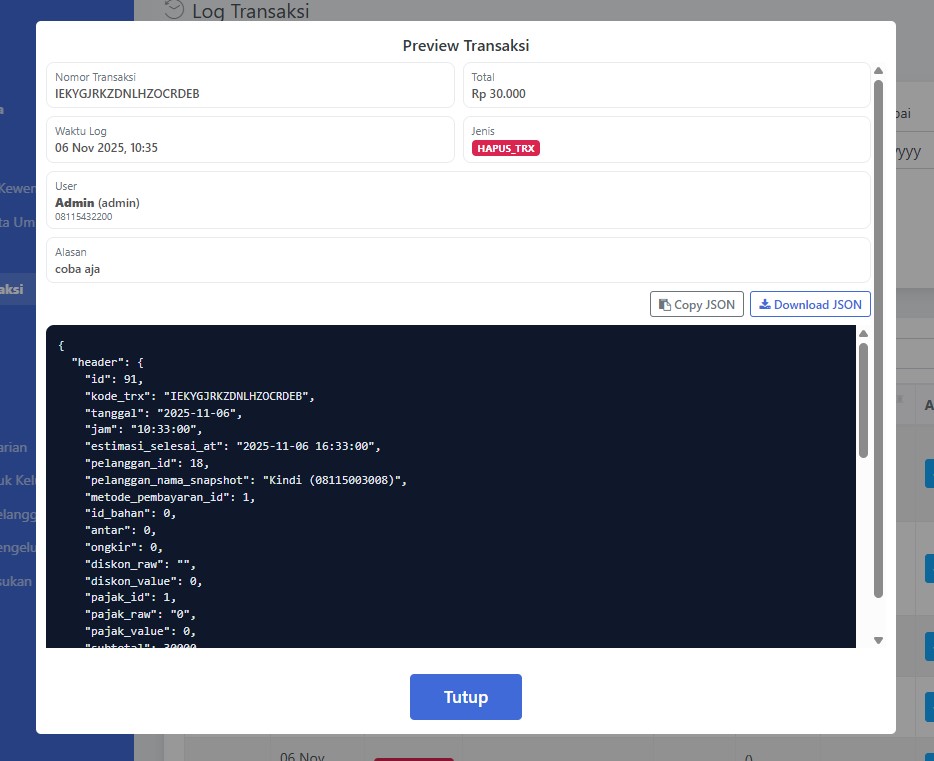
Task: Click the download arrow icon on Download JSON
Action: pyautogui.click(x=764, y=305)
